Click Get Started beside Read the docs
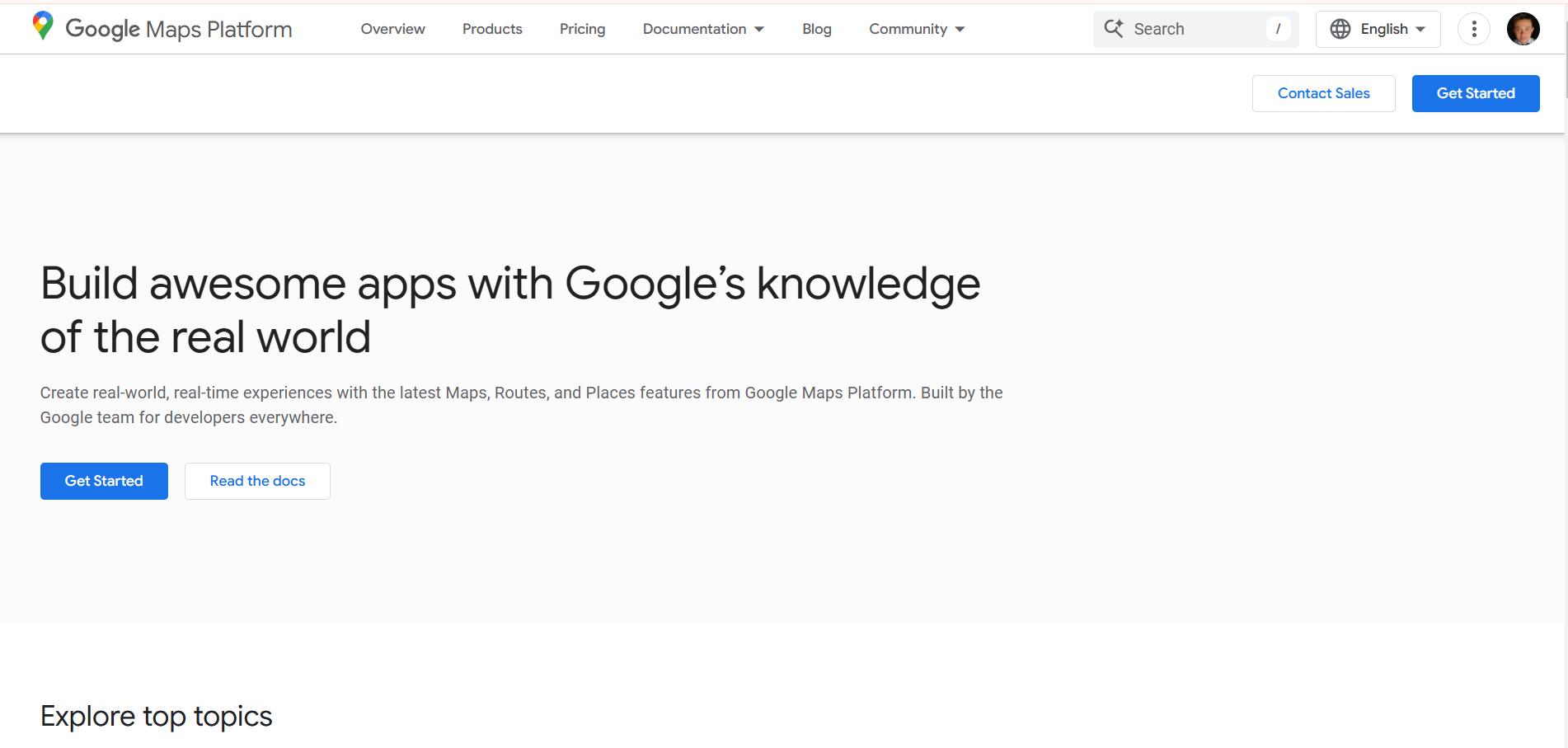The width and height of the screenshot is (1568, 748). tap(104, 481)
